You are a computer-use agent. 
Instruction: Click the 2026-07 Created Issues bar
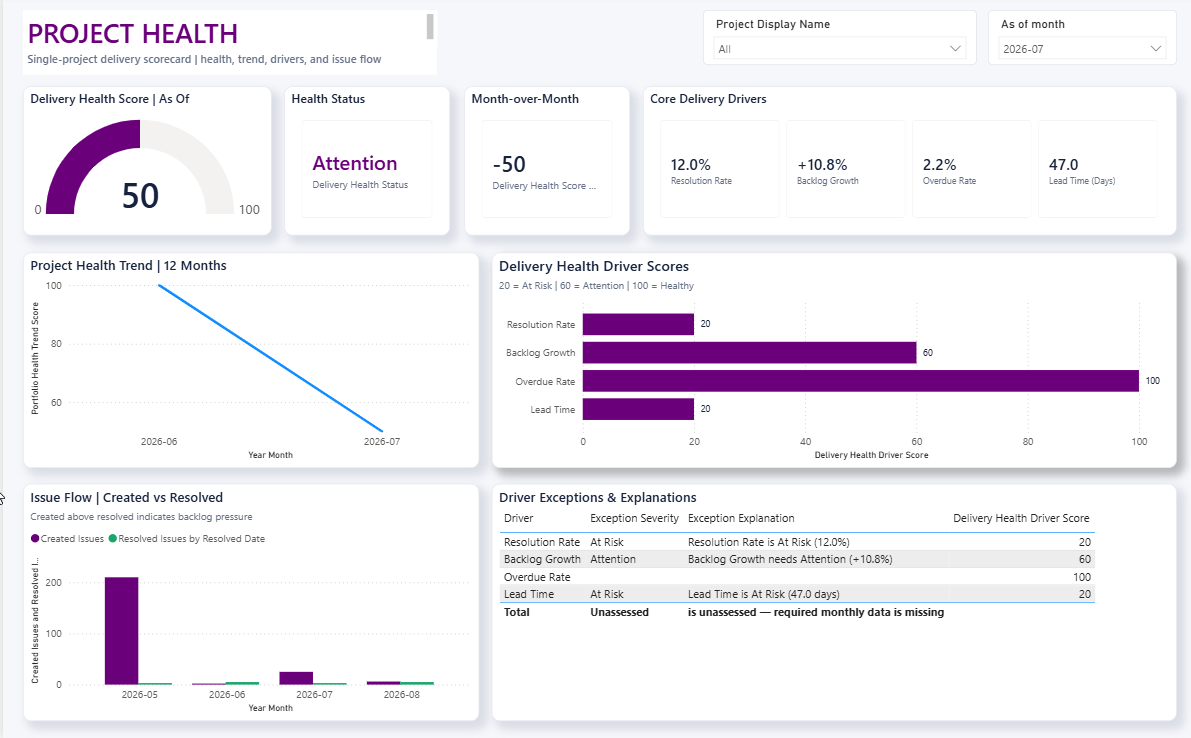click(296, 678)
